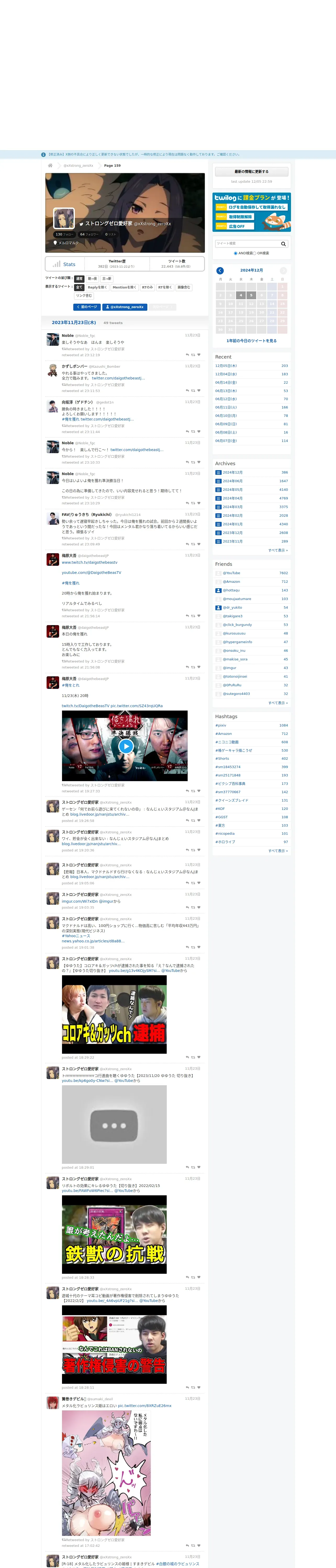This screenshot has width=336, height=1568.
Task: Click the info icon in the top notice banner
Action: [43, 155]
